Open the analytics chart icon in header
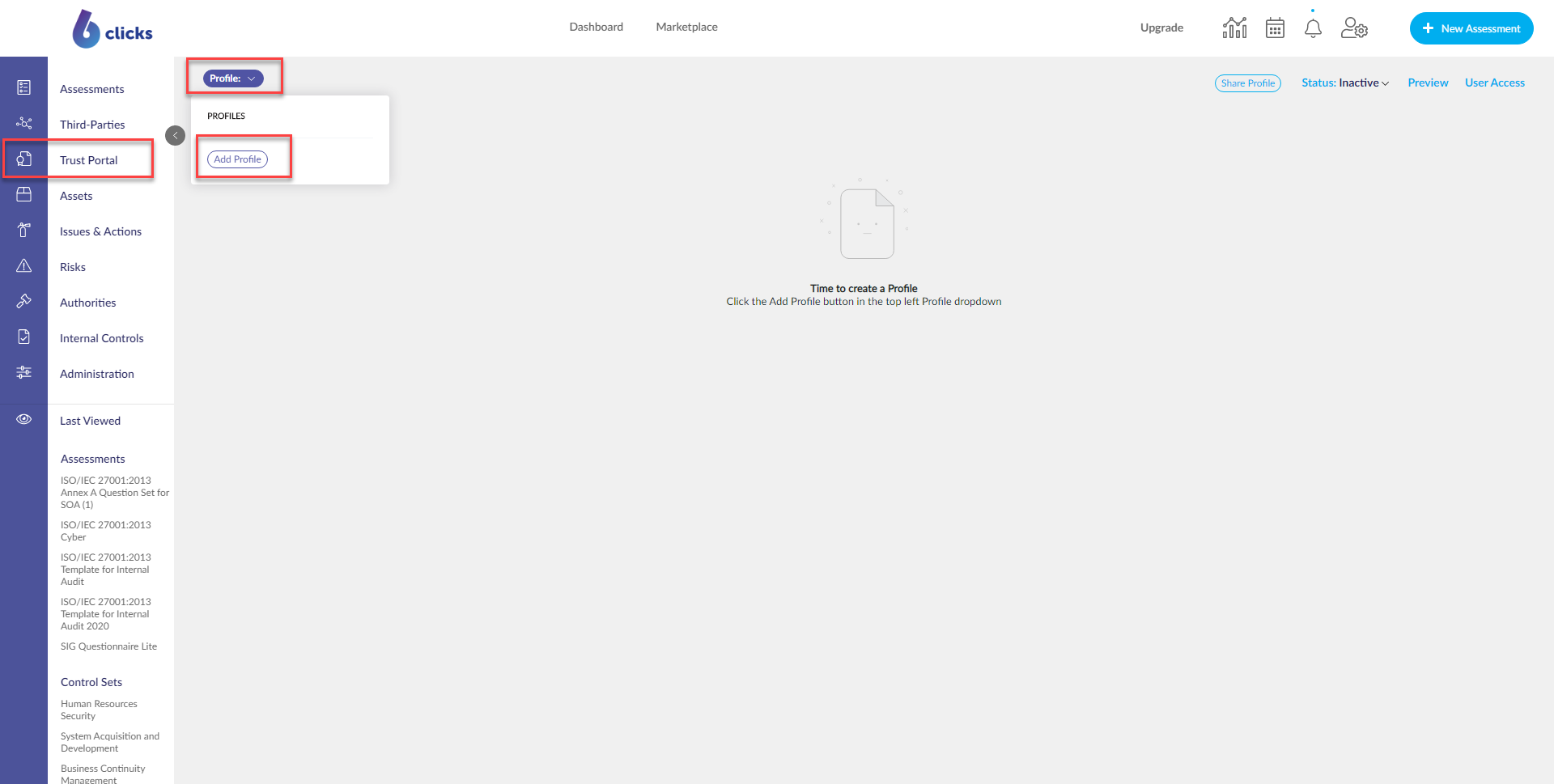 (1234, 28)
